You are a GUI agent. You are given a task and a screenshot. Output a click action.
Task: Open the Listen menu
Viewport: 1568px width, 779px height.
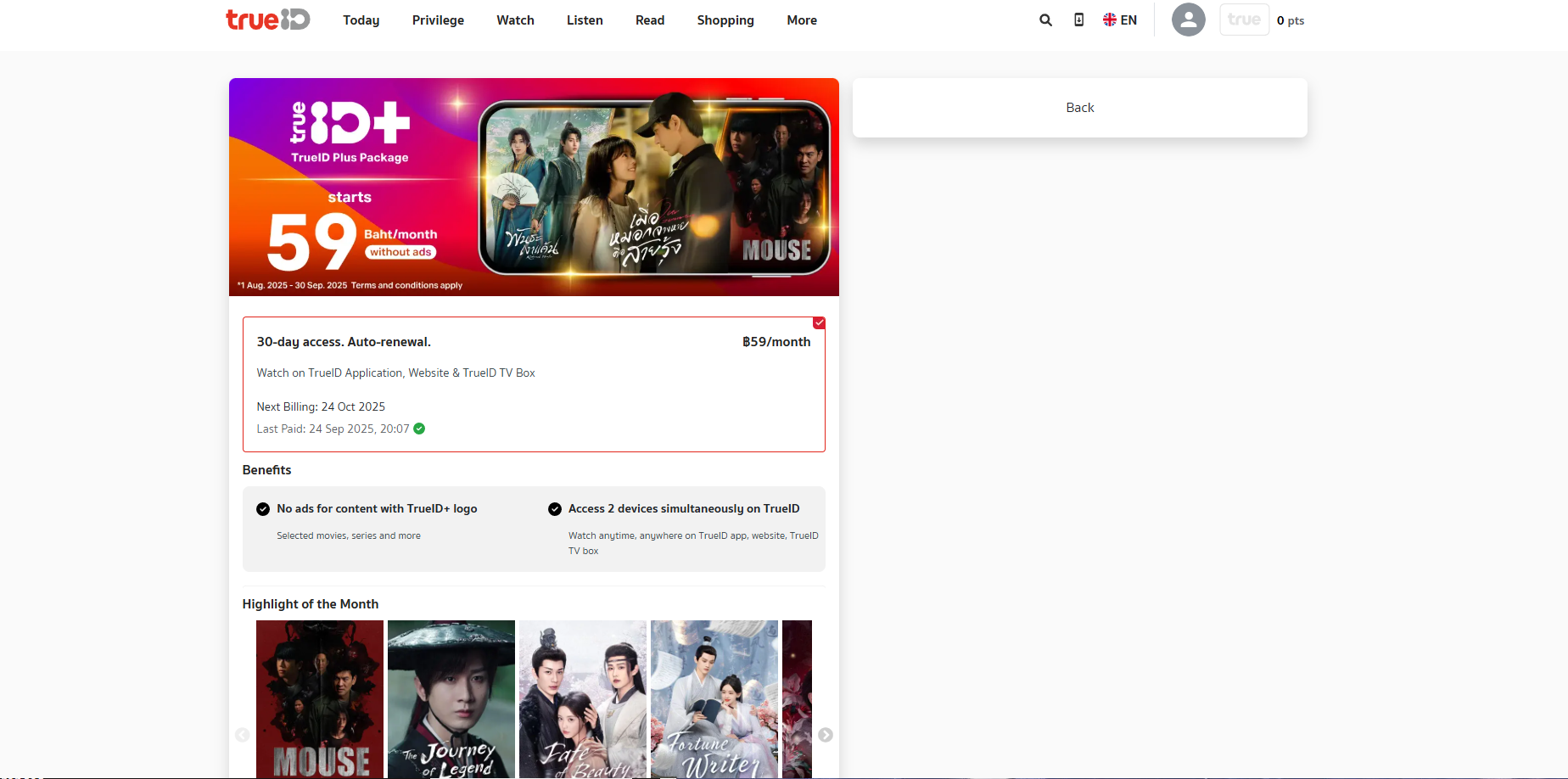(x=585, y=20)
